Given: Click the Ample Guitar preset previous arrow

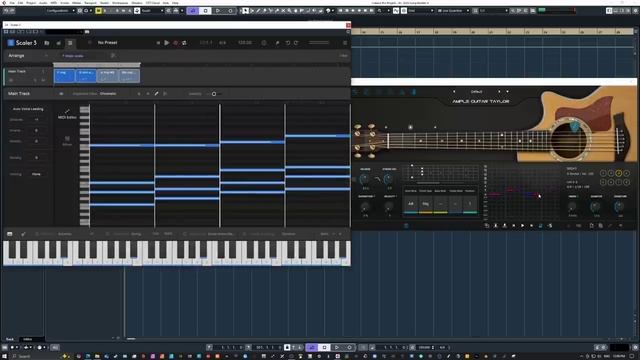Looking at the screenshot, I should pos(454,91).
